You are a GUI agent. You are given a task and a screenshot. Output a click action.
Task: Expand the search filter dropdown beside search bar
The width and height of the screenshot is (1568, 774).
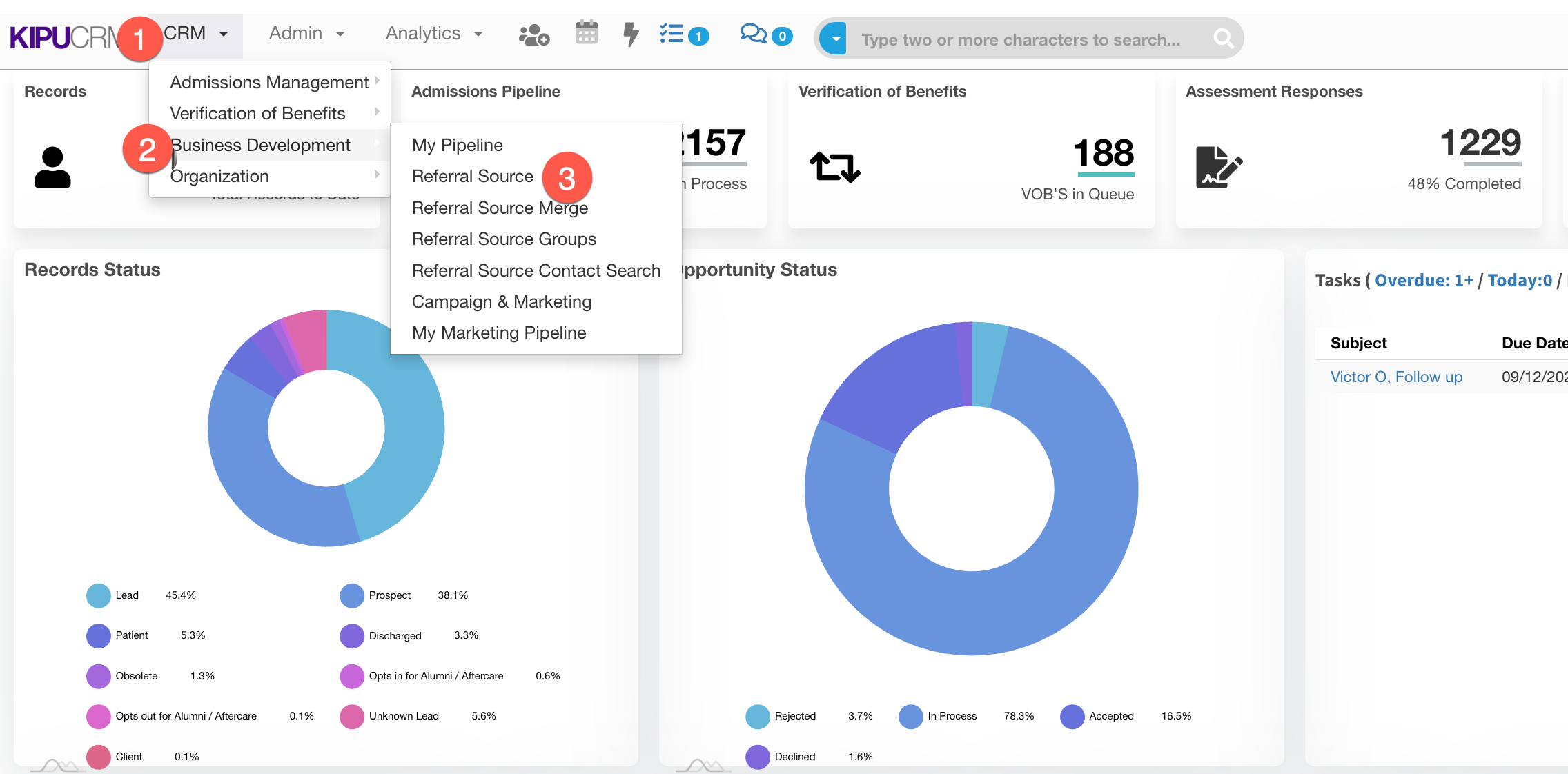click(834, 38)
